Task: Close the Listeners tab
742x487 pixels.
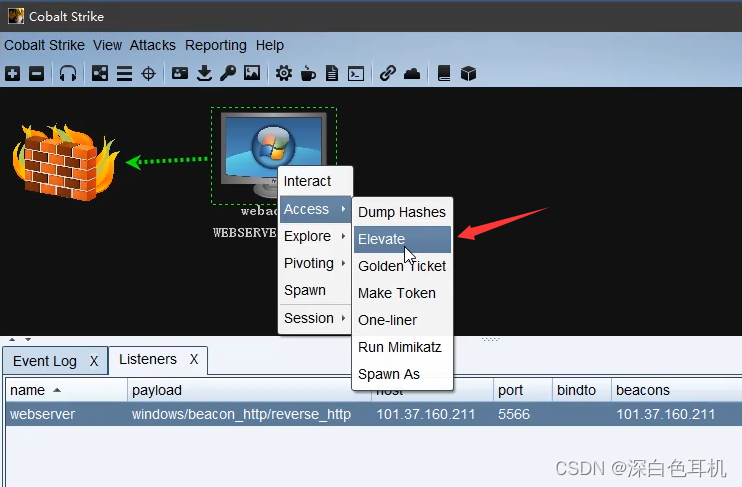Action: tap(194, 359)
